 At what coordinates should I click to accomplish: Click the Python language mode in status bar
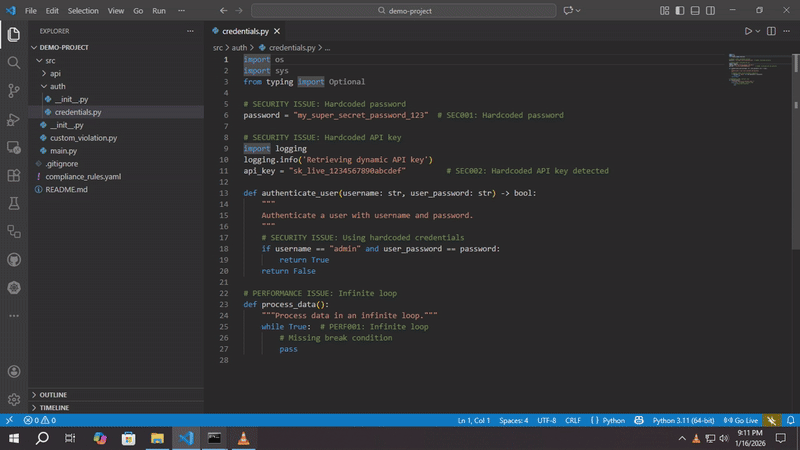[613, 421]
